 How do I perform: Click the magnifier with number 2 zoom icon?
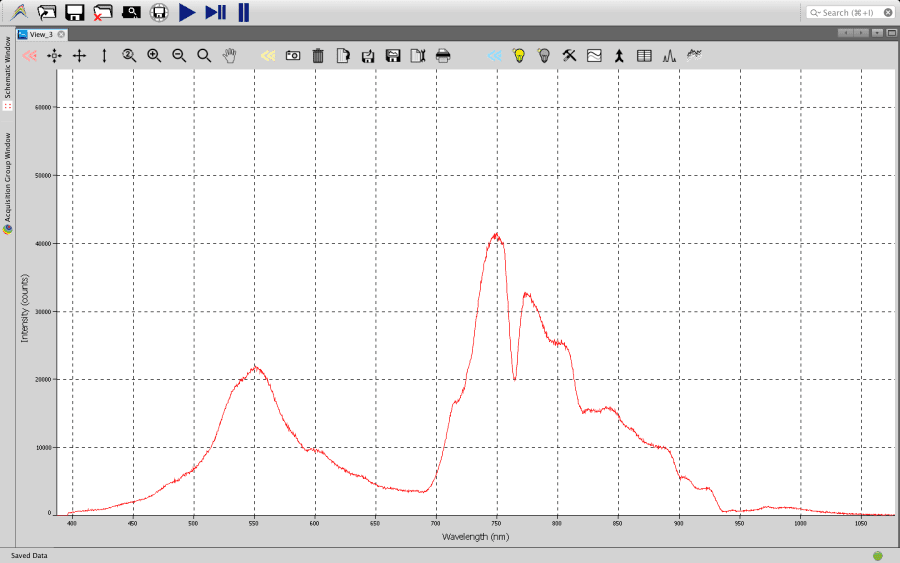click(x=129, y=56)
